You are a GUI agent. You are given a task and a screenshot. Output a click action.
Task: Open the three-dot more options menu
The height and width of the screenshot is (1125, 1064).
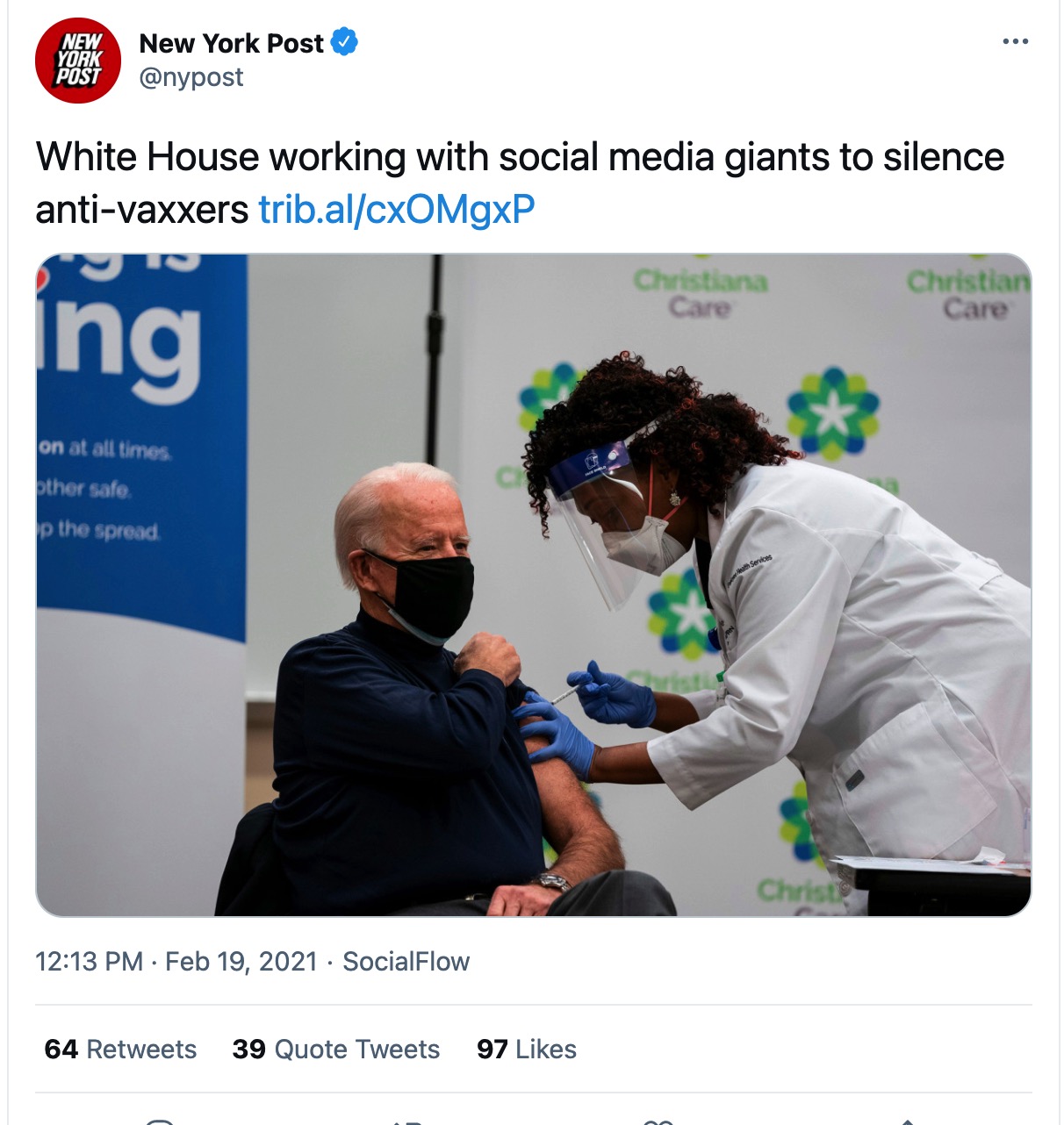pos(1015,41)
